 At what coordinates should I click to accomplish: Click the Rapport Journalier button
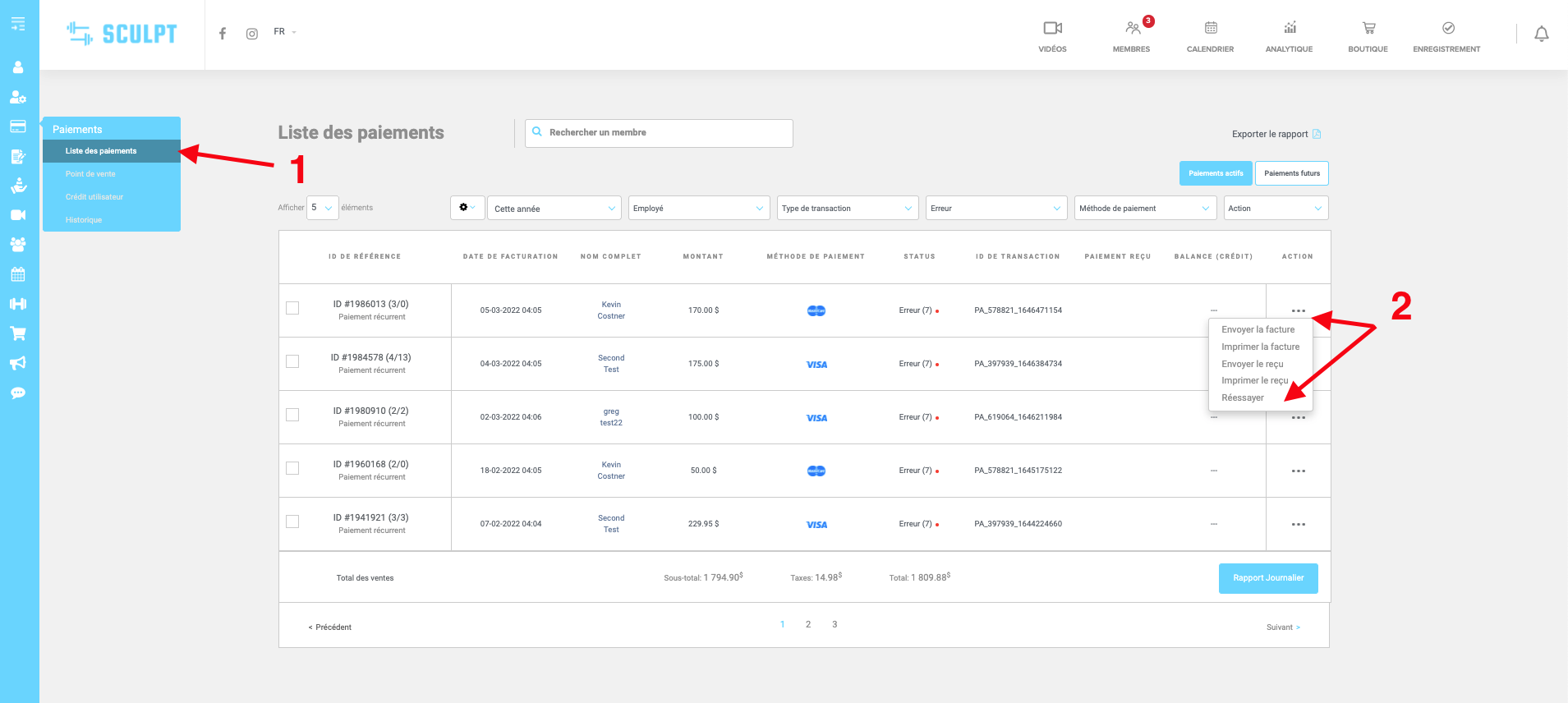(x=1268, y=578)
